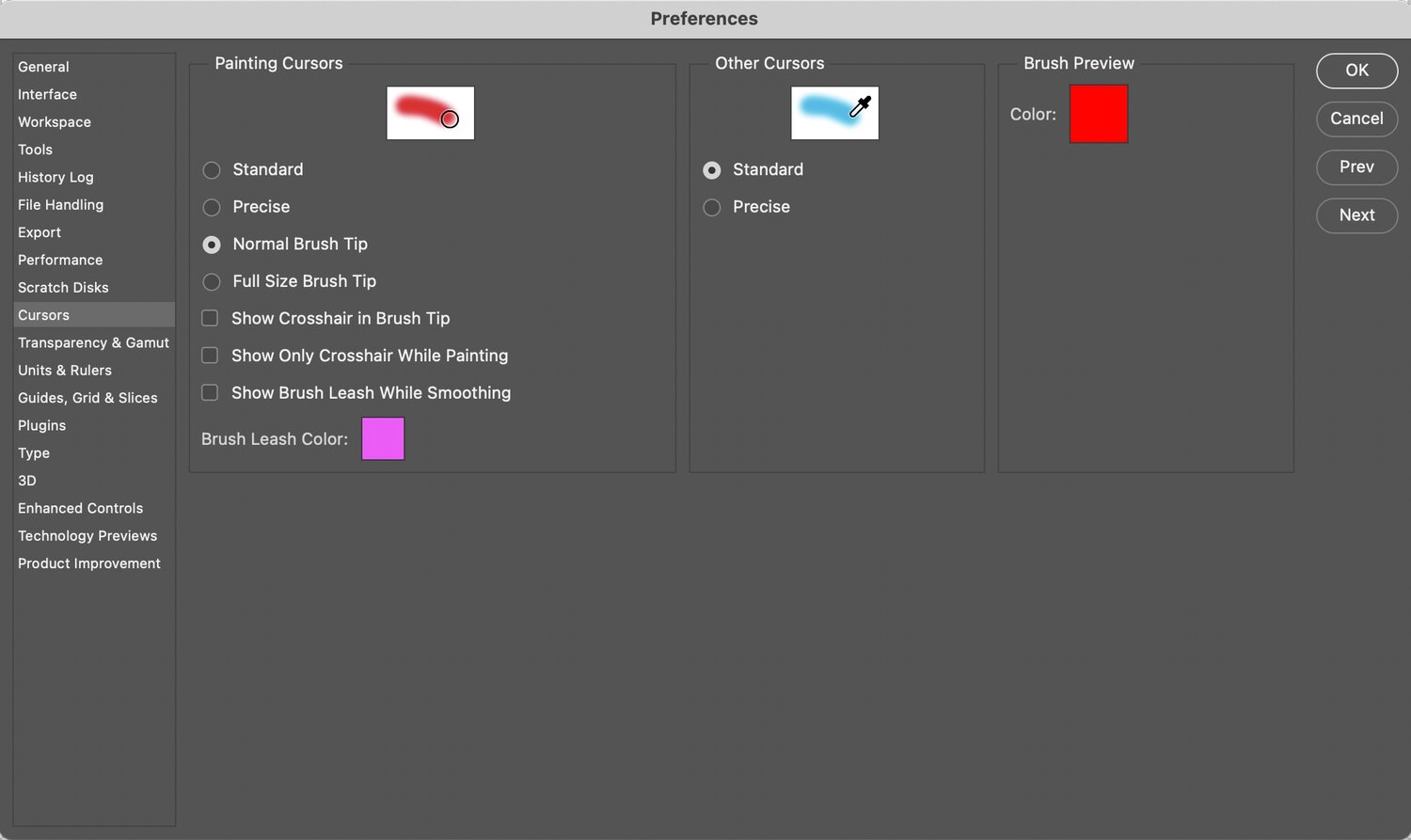The image size is (1411, 840).
Task: Open the Interface preferences section
Action: (47, 95)
